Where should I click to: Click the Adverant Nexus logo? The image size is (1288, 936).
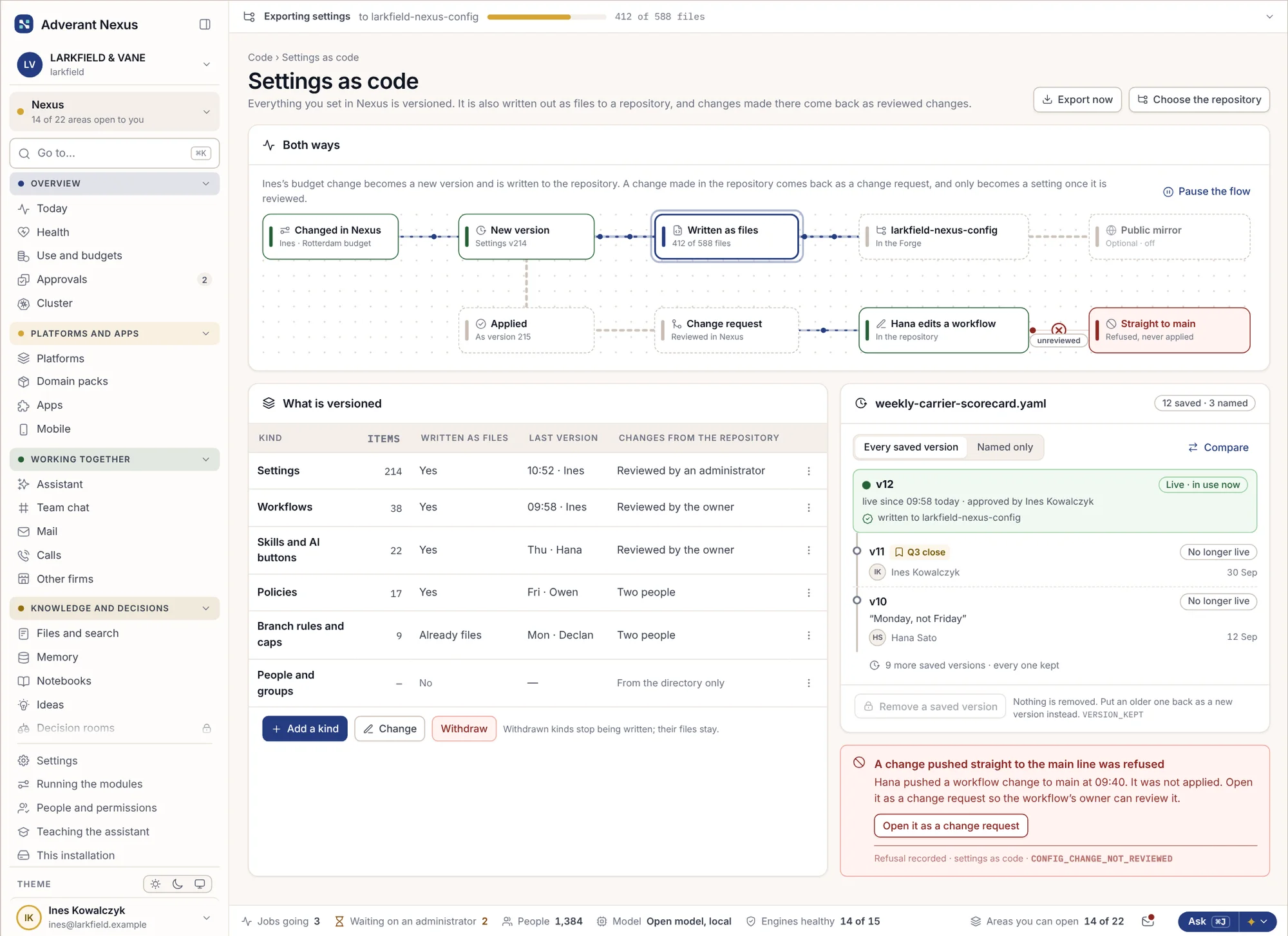pos(24,24)
